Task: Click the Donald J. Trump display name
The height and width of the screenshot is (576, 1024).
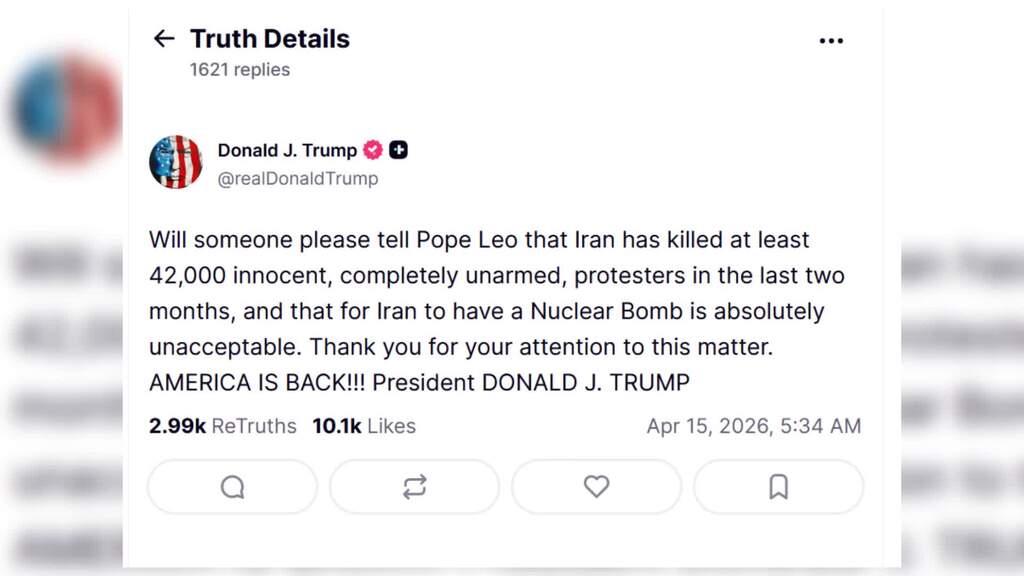Action: tap(286, 149)
